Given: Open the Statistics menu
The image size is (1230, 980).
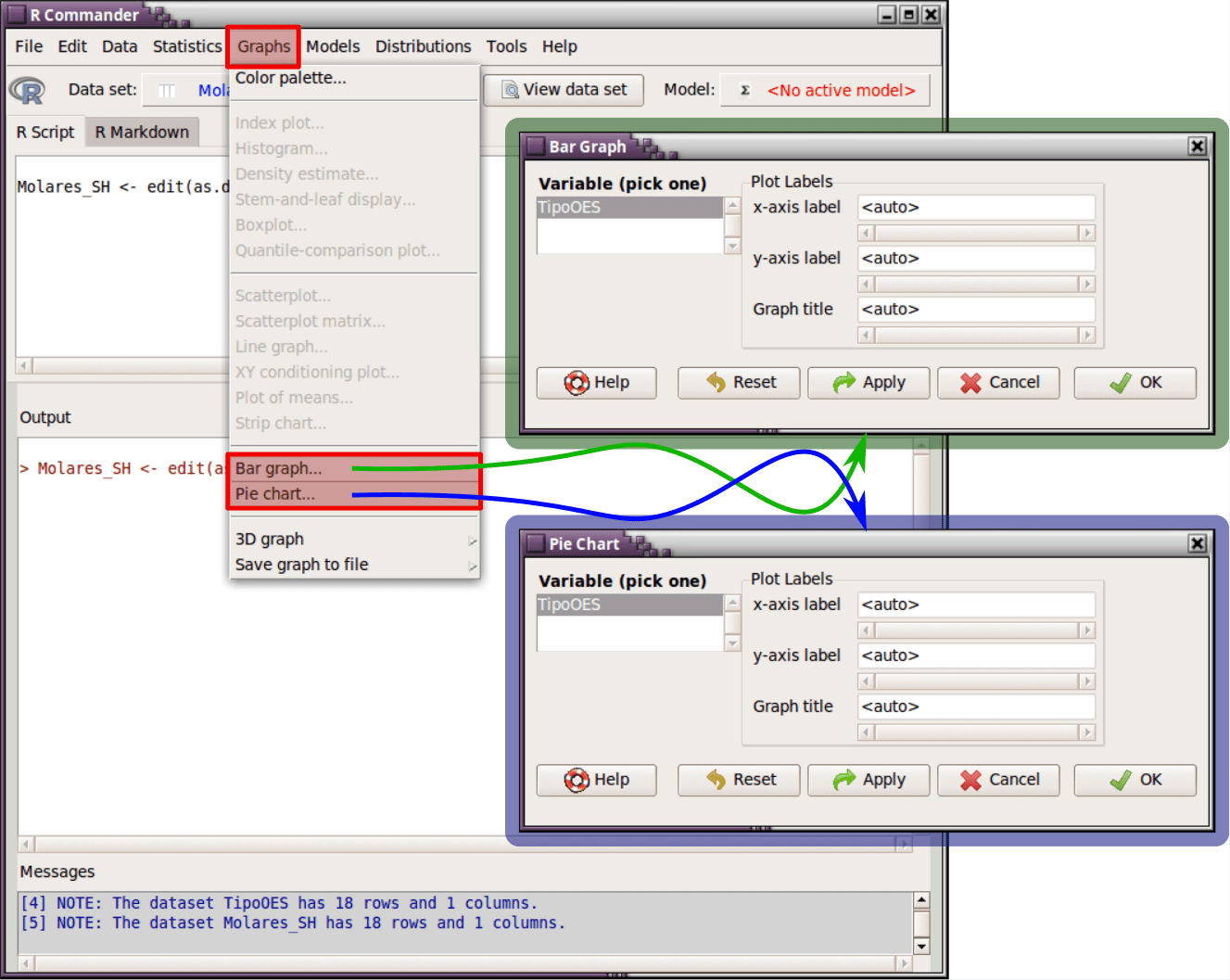Looking at the screenshot, I should (187, 46).
